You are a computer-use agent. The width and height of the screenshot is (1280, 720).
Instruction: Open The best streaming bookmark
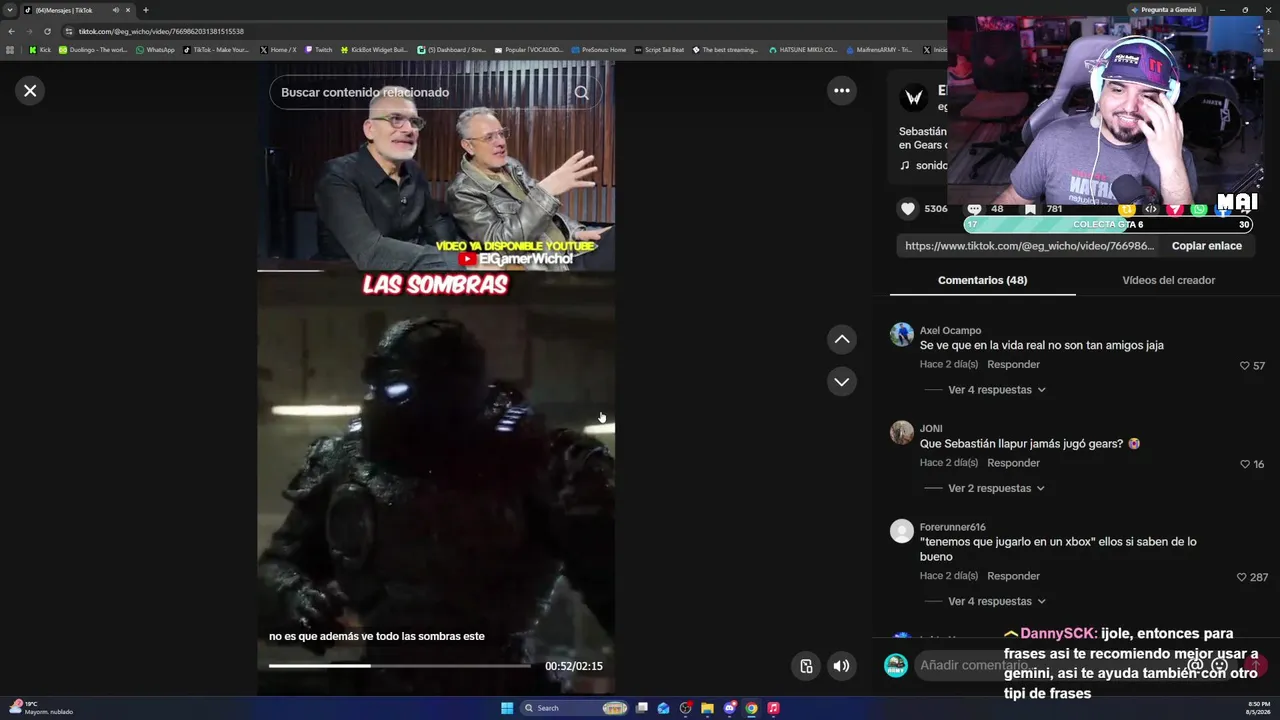click(x=726, y=50)
